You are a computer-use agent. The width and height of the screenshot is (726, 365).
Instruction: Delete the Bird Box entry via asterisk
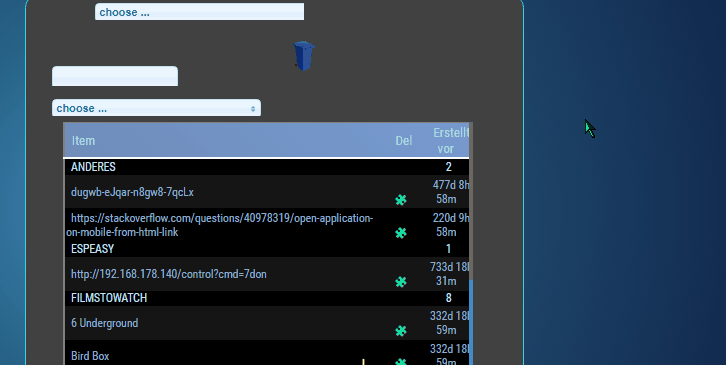(401, 361)
